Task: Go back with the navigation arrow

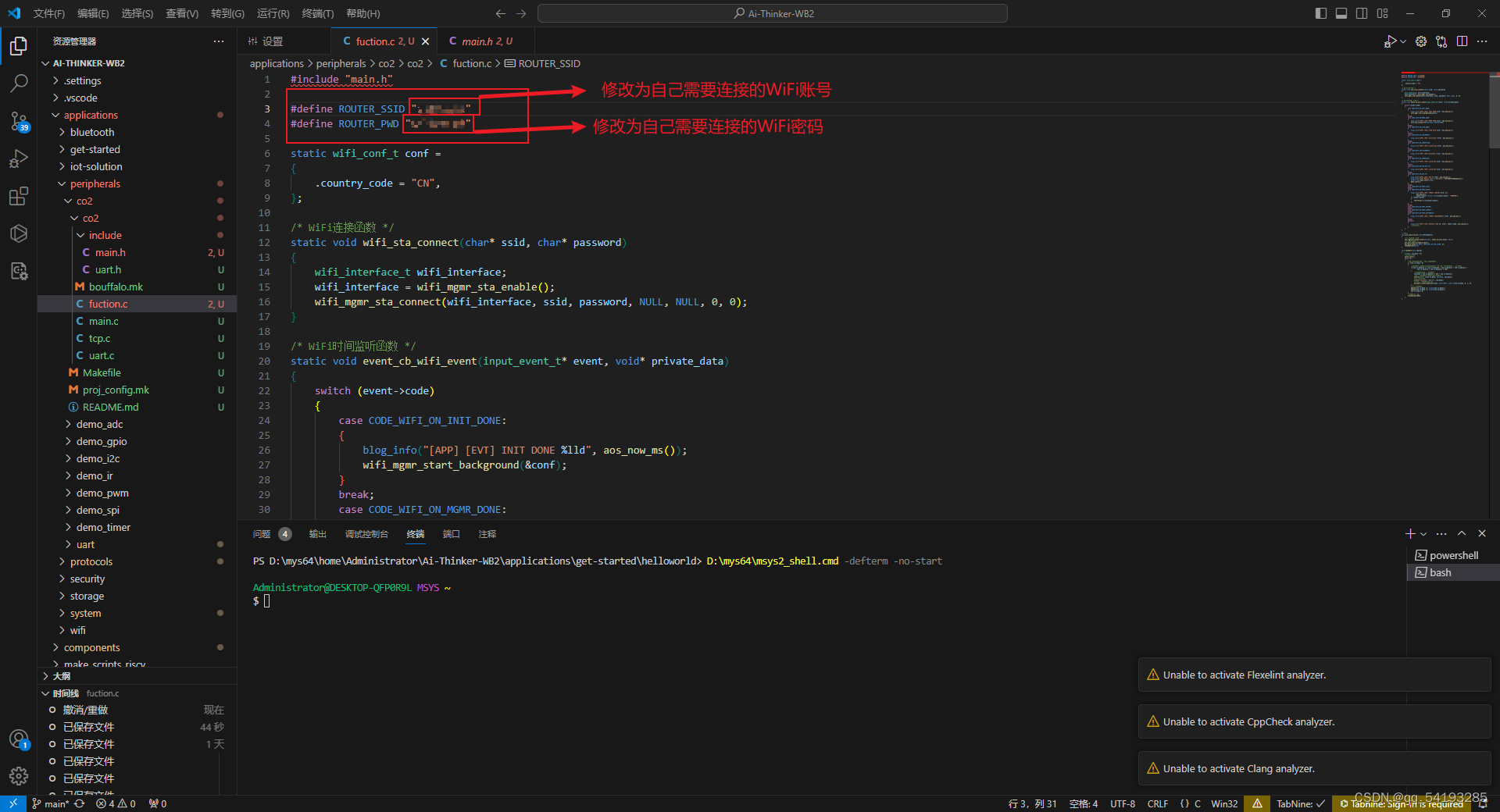Action: (501, 13)
